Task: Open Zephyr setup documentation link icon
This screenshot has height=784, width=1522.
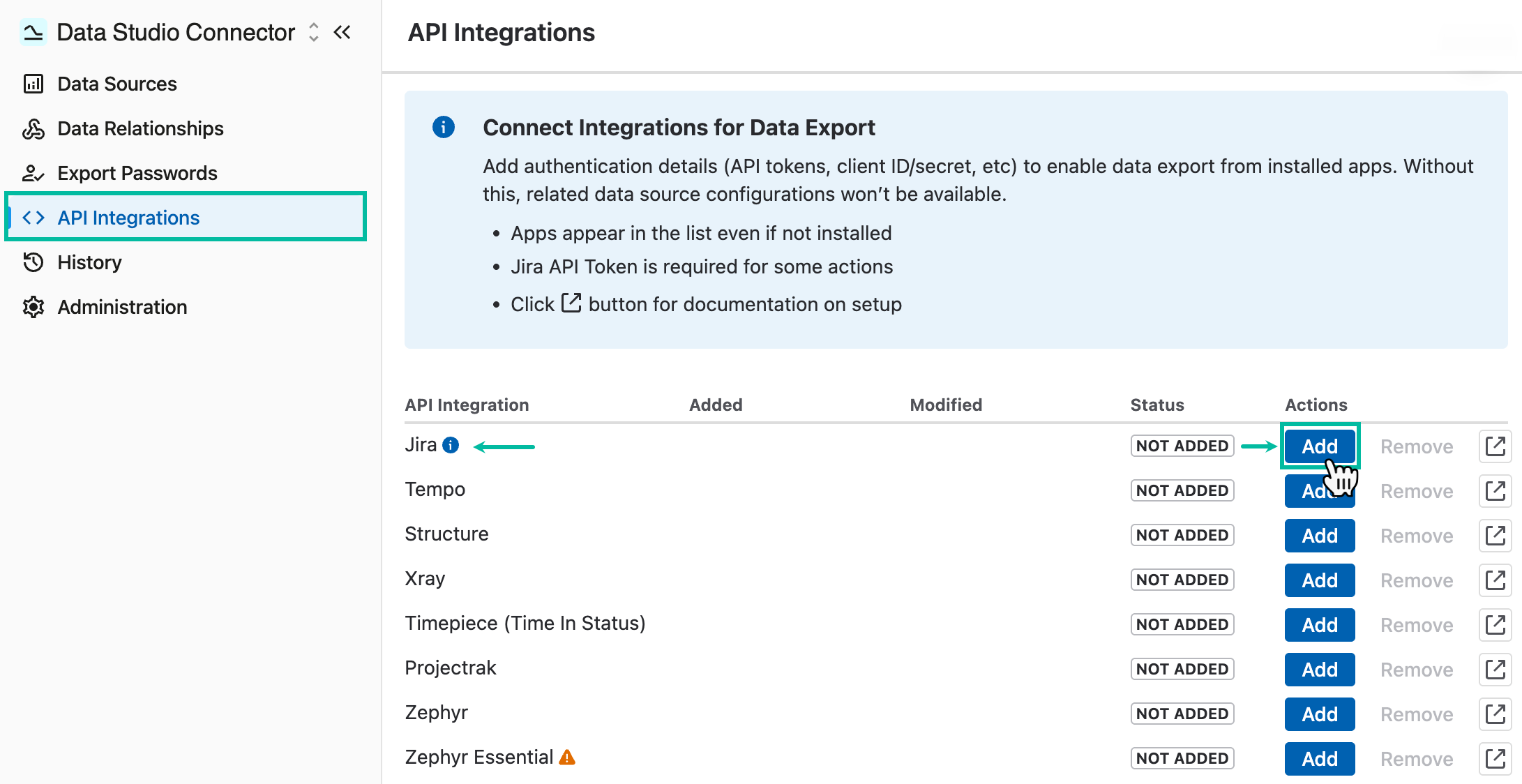Action: click(x=1495, y=714)
